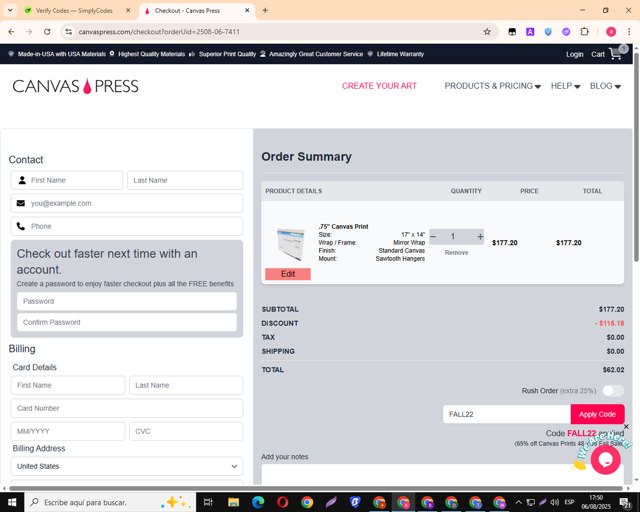Click the promo code field with FALL22
640x512 pixels.
pos(507,414)
